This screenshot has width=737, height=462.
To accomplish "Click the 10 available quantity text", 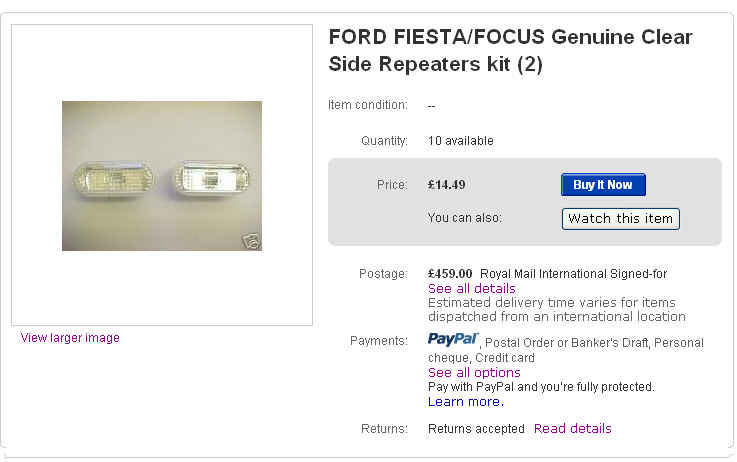I will pyautogui.click(x=460, y=141).
